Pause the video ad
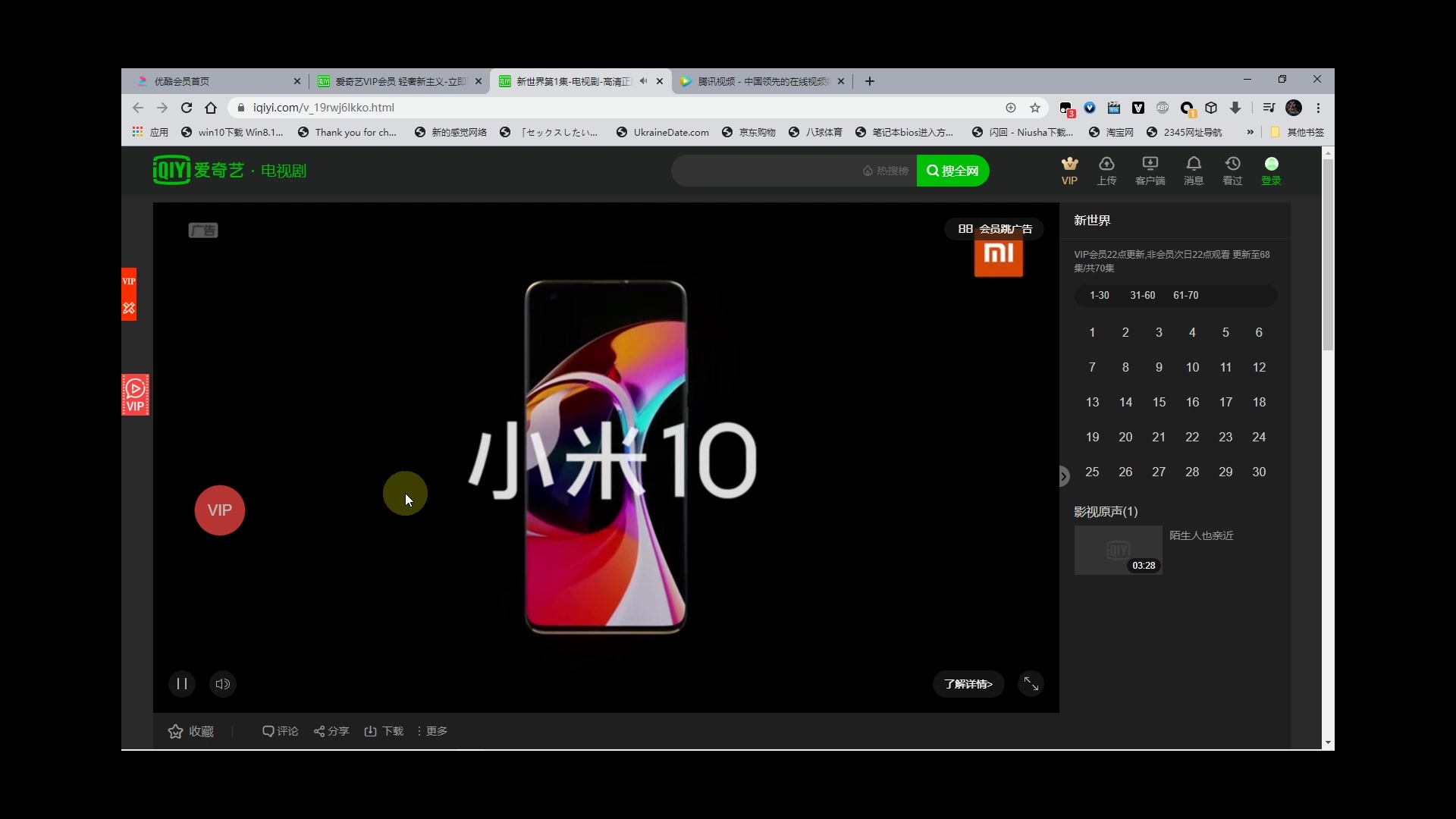 pyautogui.click(x=182, y=684)
